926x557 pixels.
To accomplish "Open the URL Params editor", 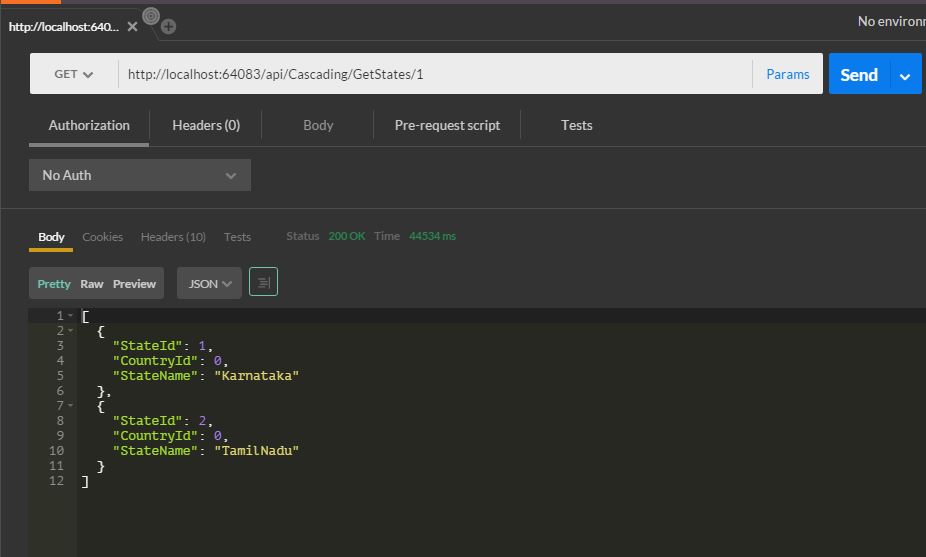I will point(788,74).
